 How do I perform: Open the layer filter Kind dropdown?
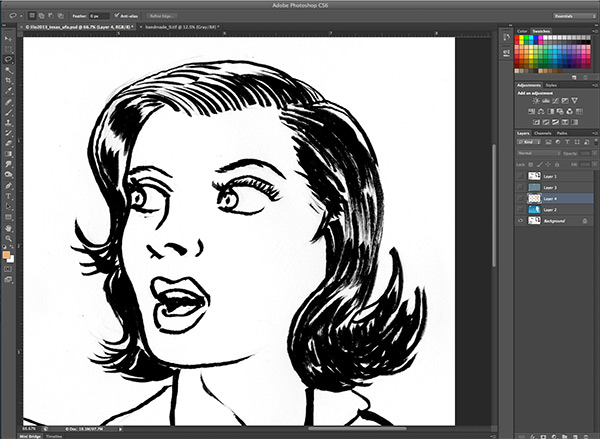tap(530, 143)
